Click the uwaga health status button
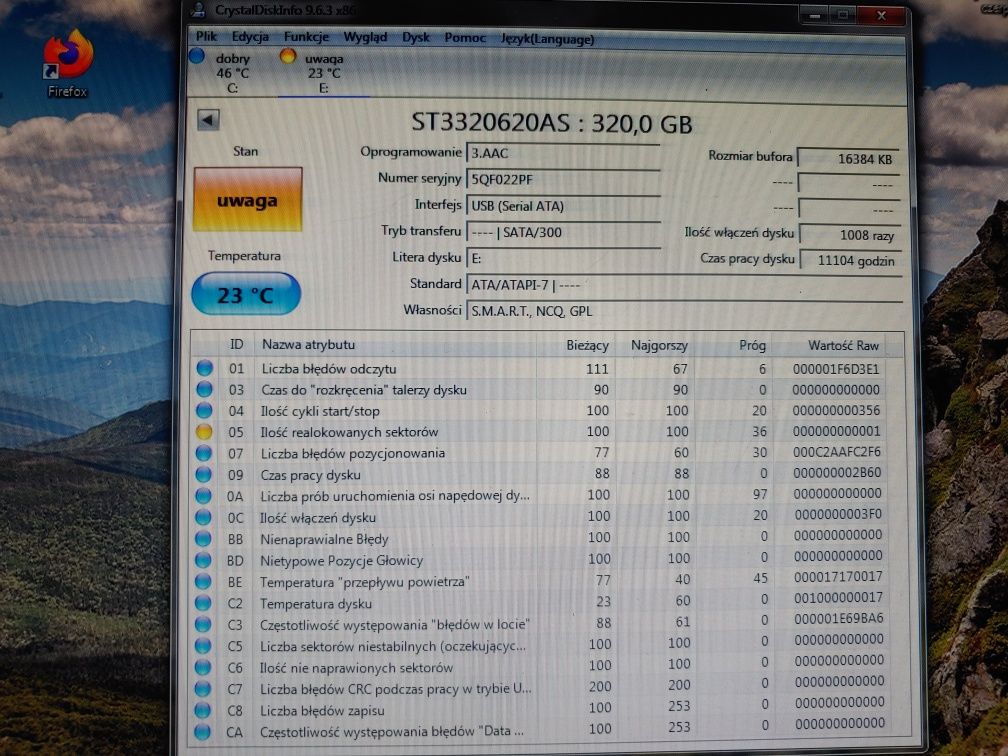This screenshot has width=1008, height=756. tap(248, 199)
